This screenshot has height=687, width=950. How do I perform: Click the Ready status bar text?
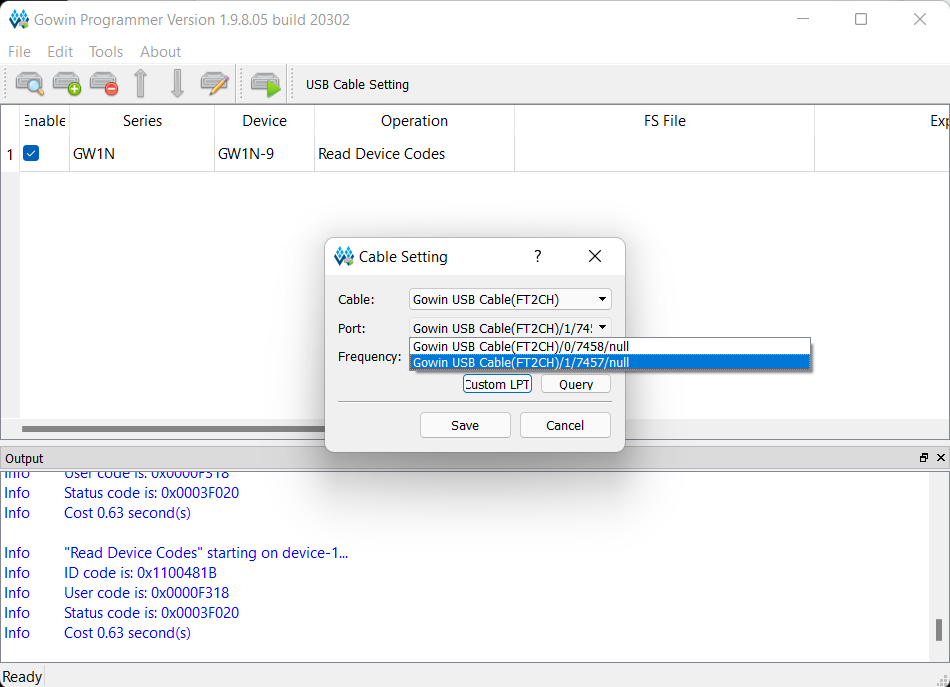point(22,676)
